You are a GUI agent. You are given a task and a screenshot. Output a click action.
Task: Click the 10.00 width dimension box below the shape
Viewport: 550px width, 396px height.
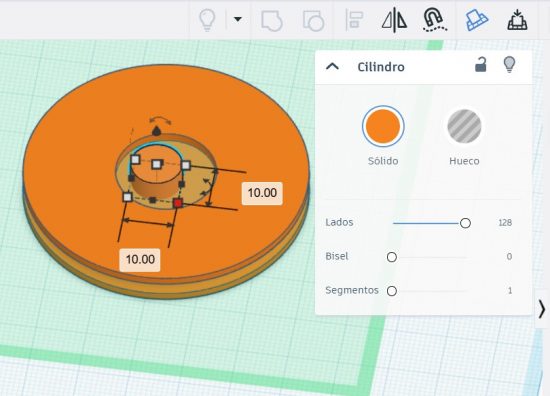pyautogui.click(x=140, y=260)
